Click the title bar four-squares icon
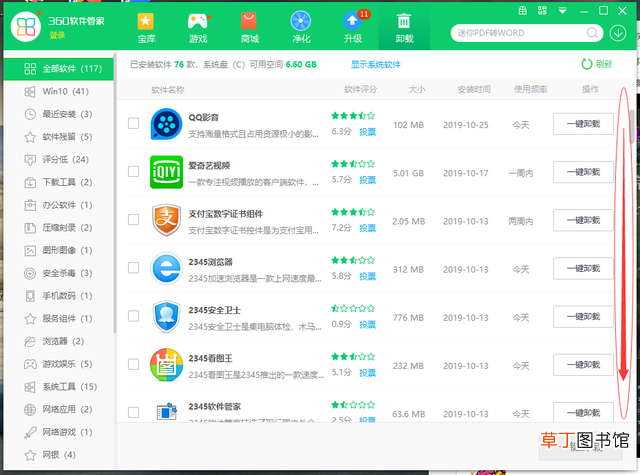This screenshot has height=475, width=640. (542, 11)
